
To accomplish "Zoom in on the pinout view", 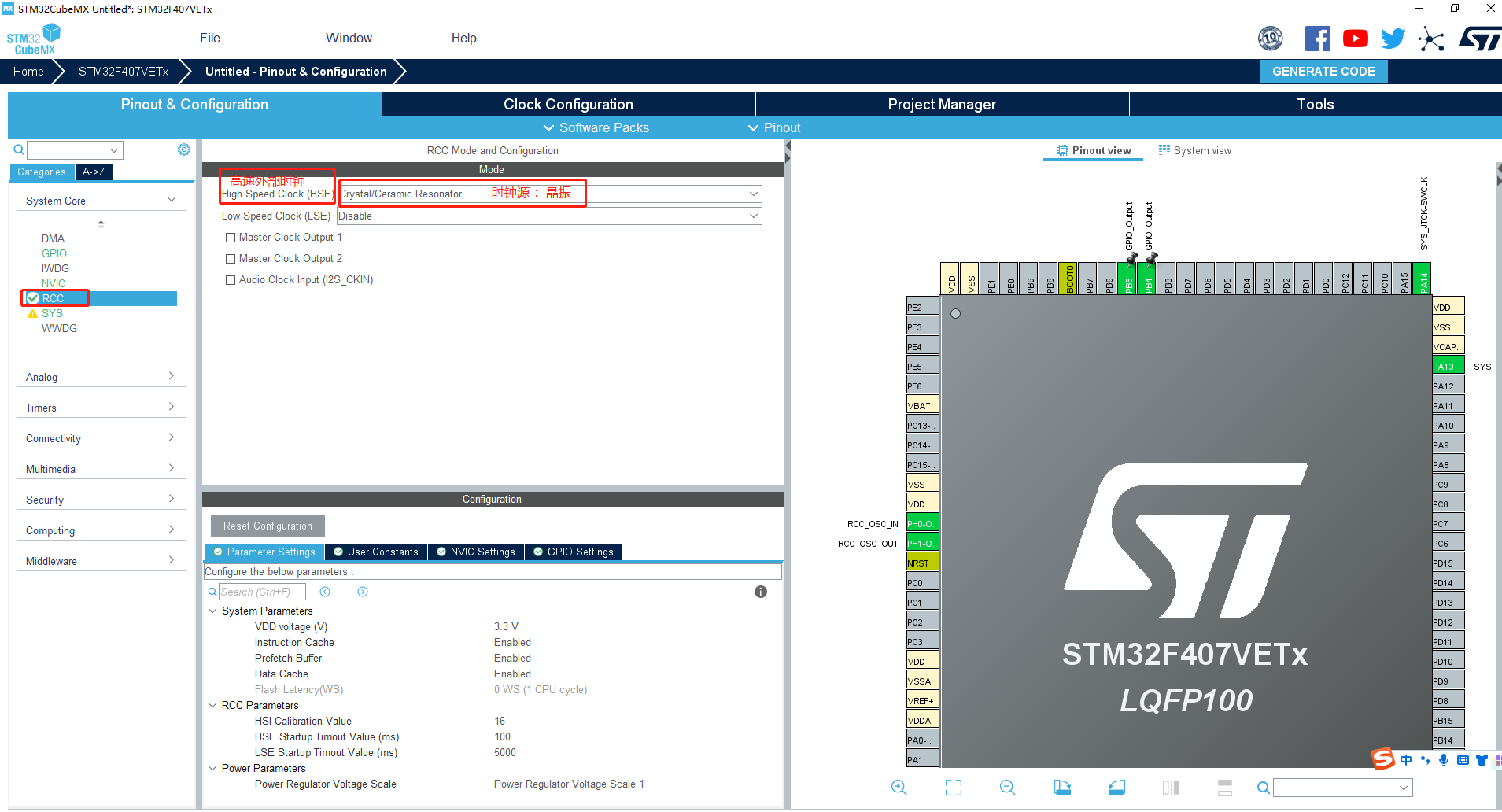I will (899, 787).
